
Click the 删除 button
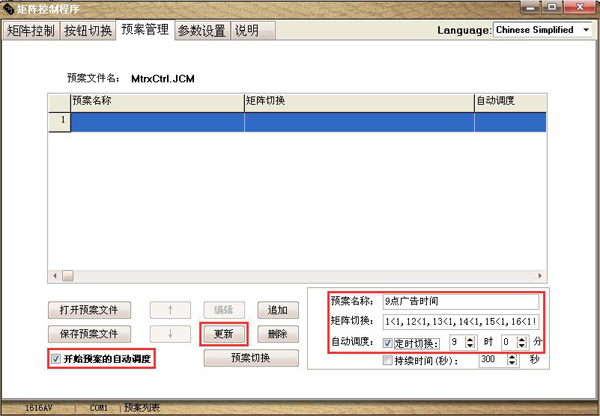click(278, 334)
